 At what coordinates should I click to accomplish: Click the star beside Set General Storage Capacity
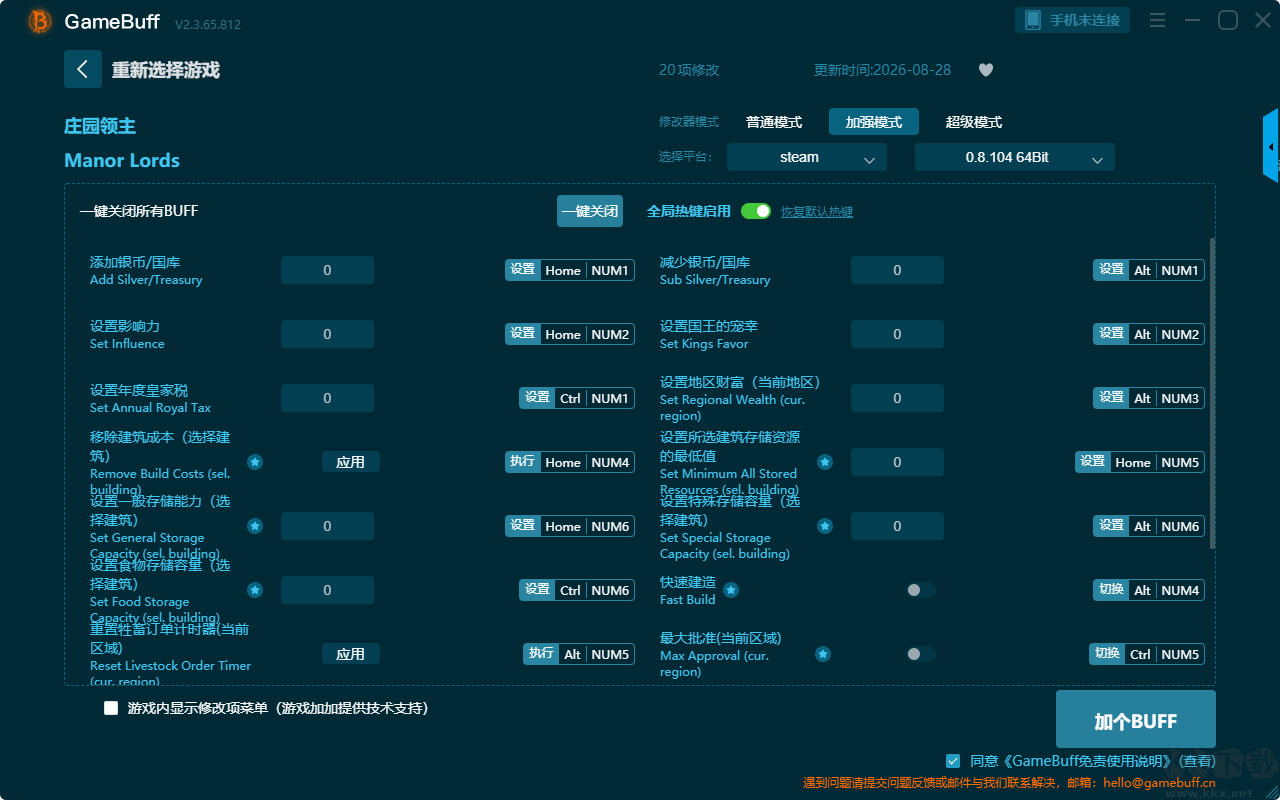[x=255, y=526]
